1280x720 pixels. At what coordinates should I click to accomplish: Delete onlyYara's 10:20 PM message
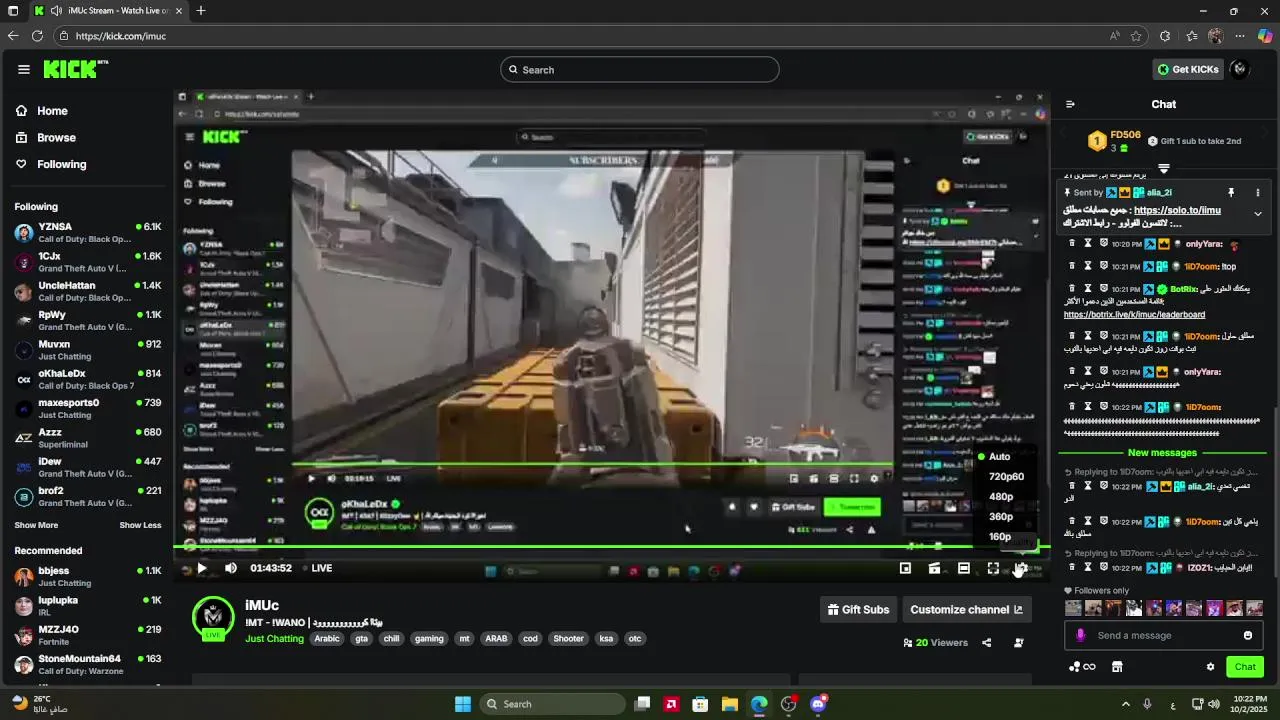(1072, 244)
